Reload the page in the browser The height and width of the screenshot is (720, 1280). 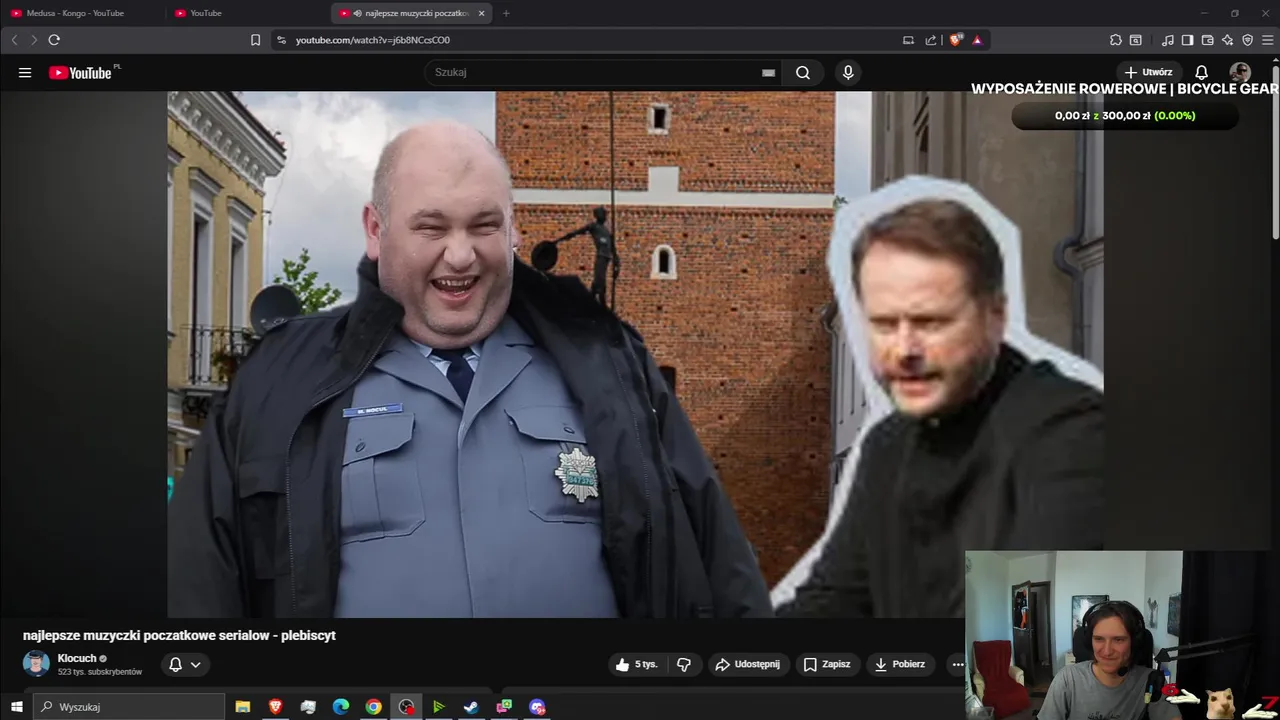(x=54, y=40)
